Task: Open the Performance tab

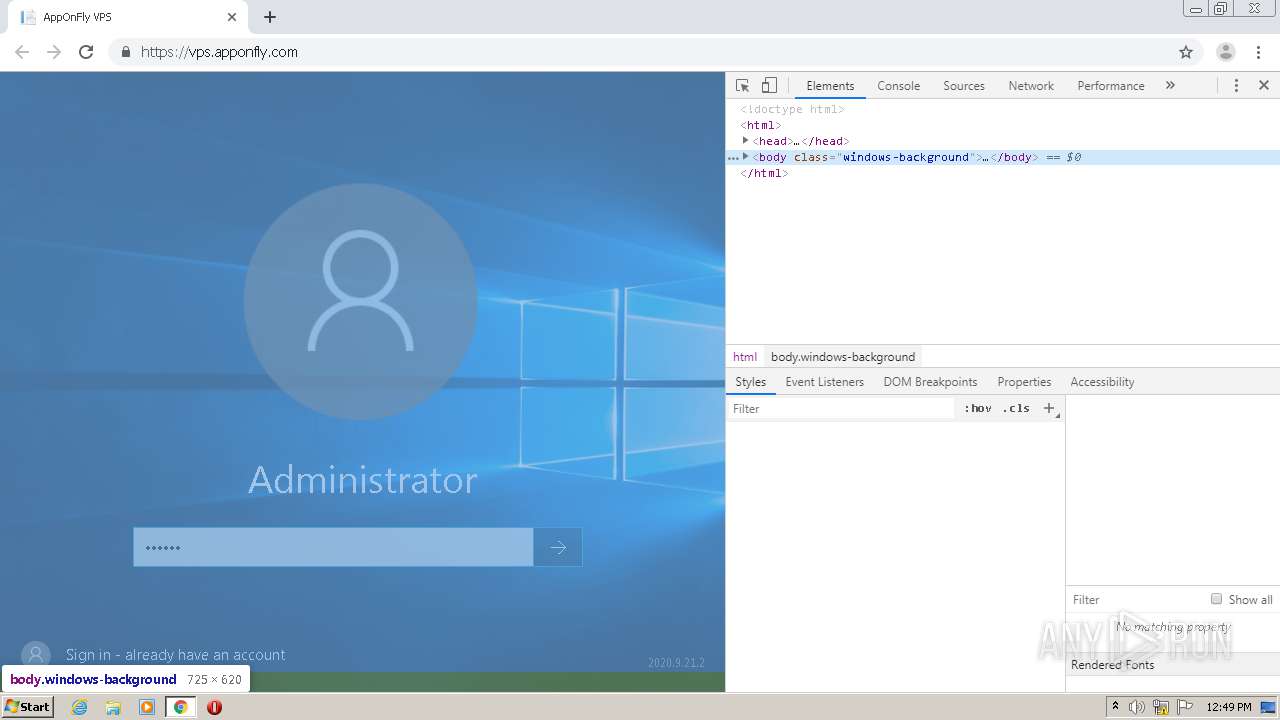Action: [x=1111, y=86]
